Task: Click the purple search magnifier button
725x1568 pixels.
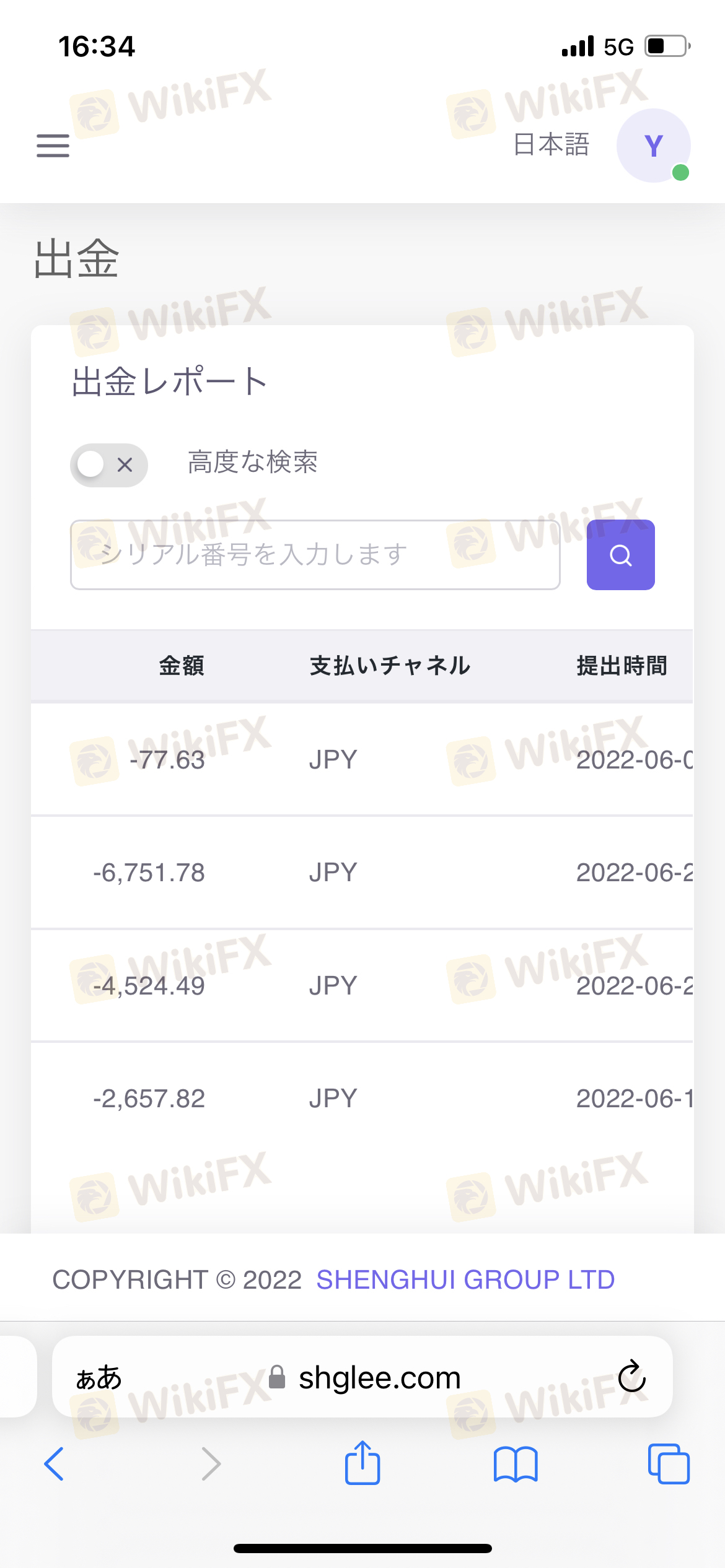Action: 620,555
